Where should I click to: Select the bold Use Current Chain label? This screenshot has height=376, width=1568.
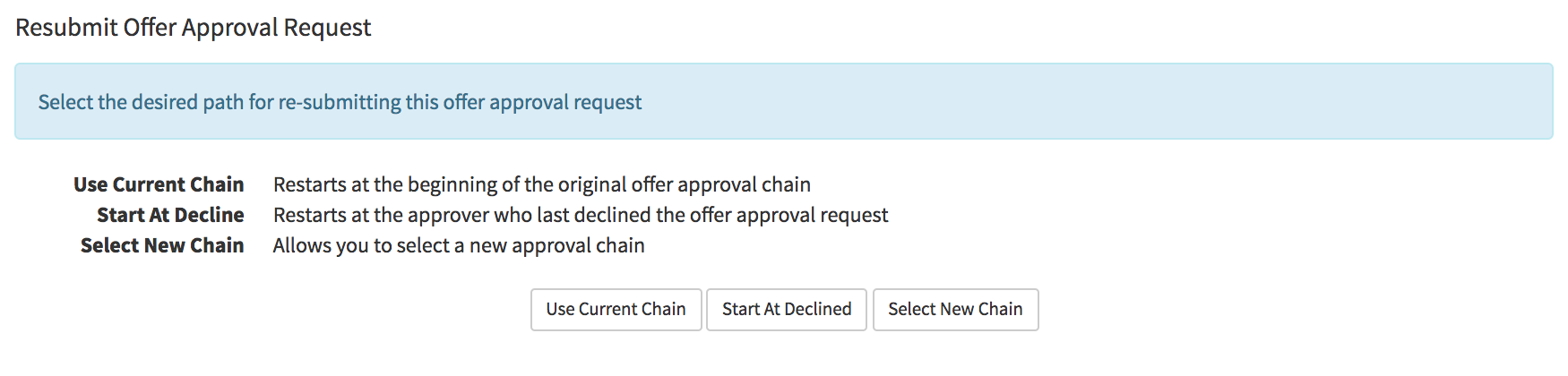(159, 184)
